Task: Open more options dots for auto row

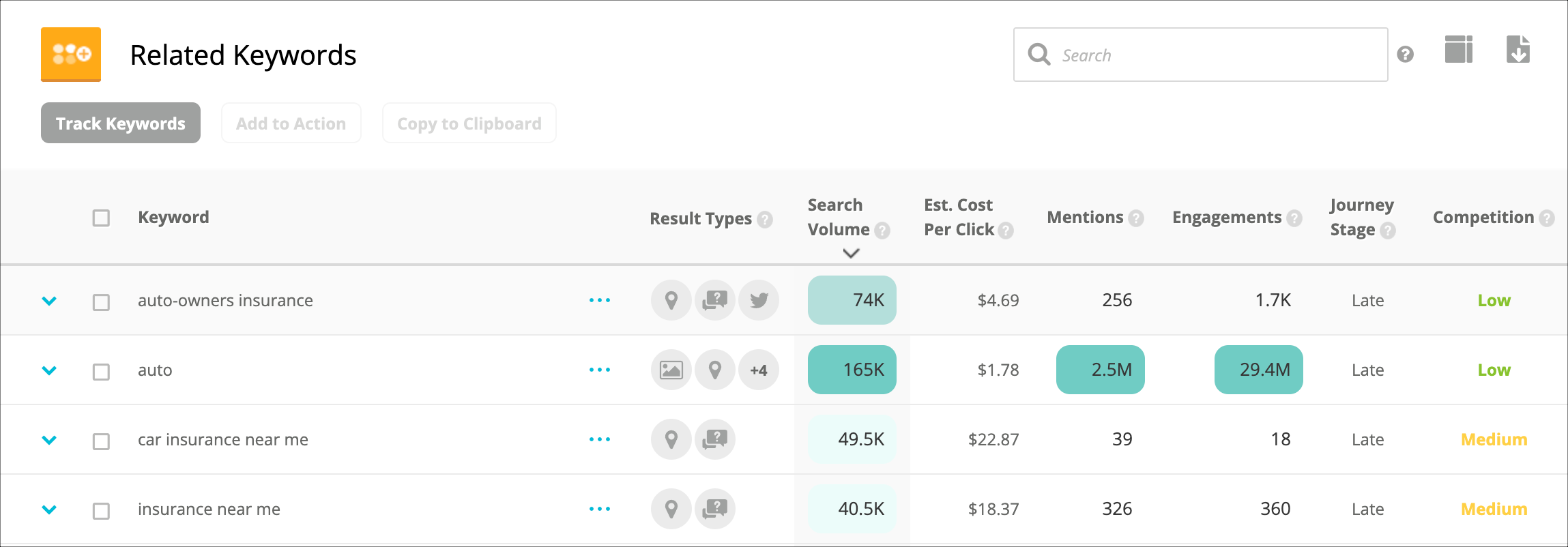Action: click(x=600, y=370)
